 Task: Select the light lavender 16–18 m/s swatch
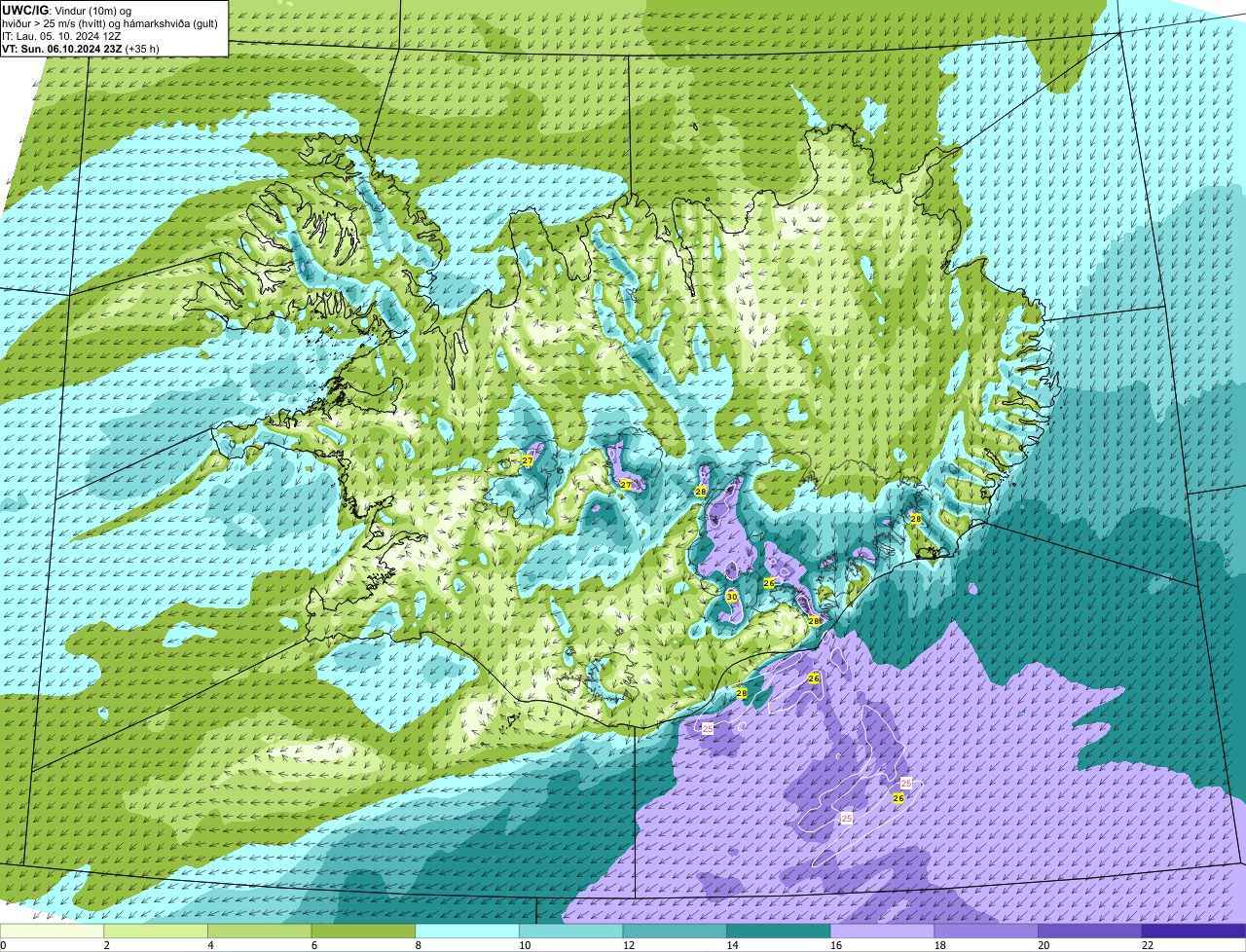pos(882,931)
